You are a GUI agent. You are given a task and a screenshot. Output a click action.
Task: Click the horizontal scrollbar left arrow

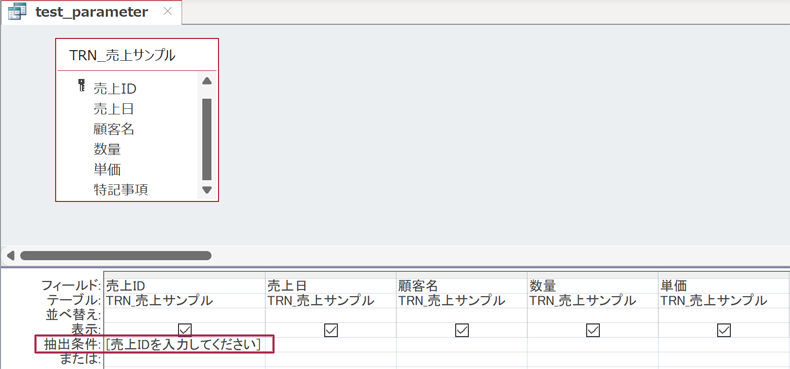tap(10, 256)
